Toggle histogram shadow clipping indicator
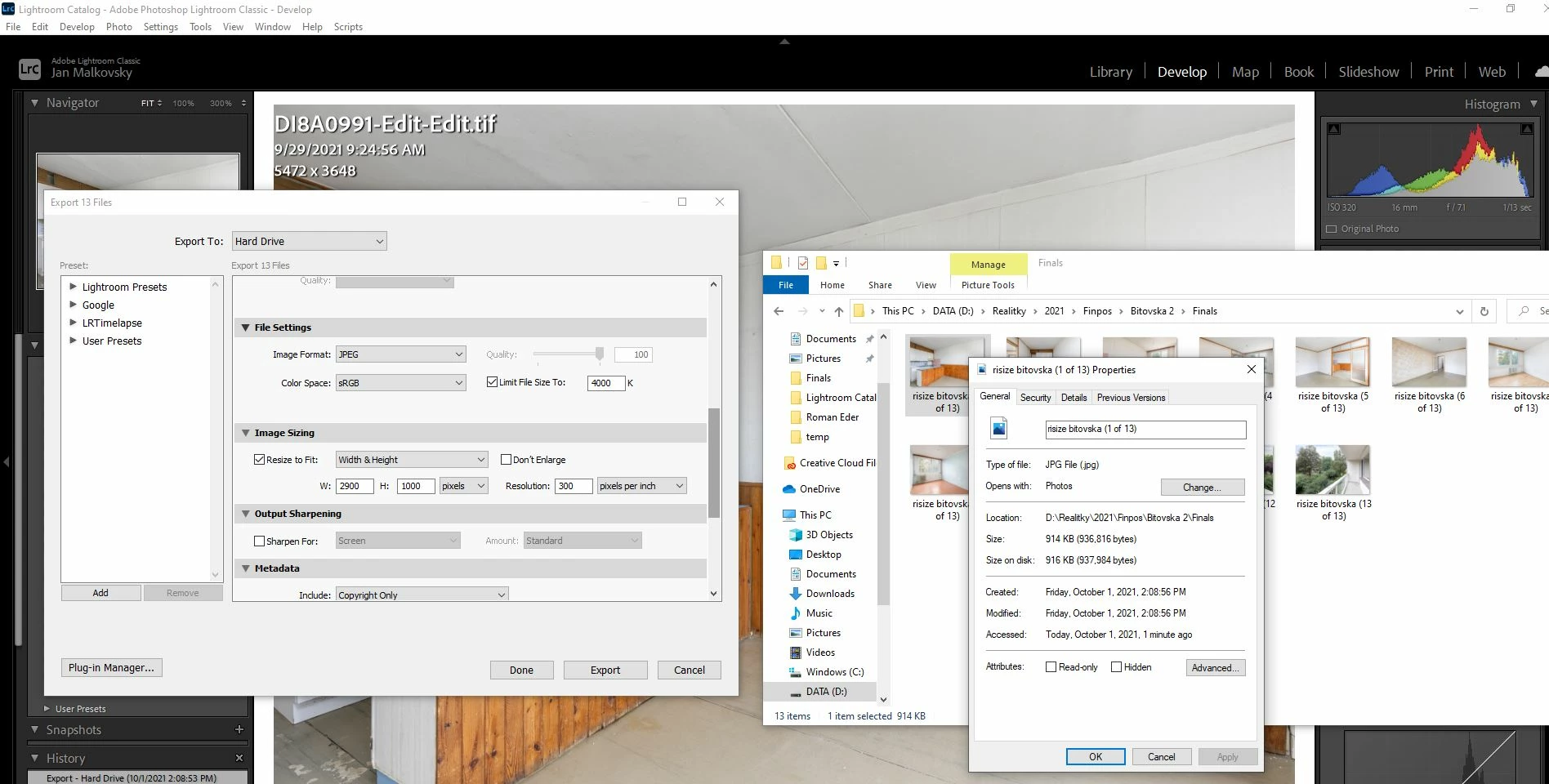This screenshot has width=1549, height=784. click(1334, 129)
